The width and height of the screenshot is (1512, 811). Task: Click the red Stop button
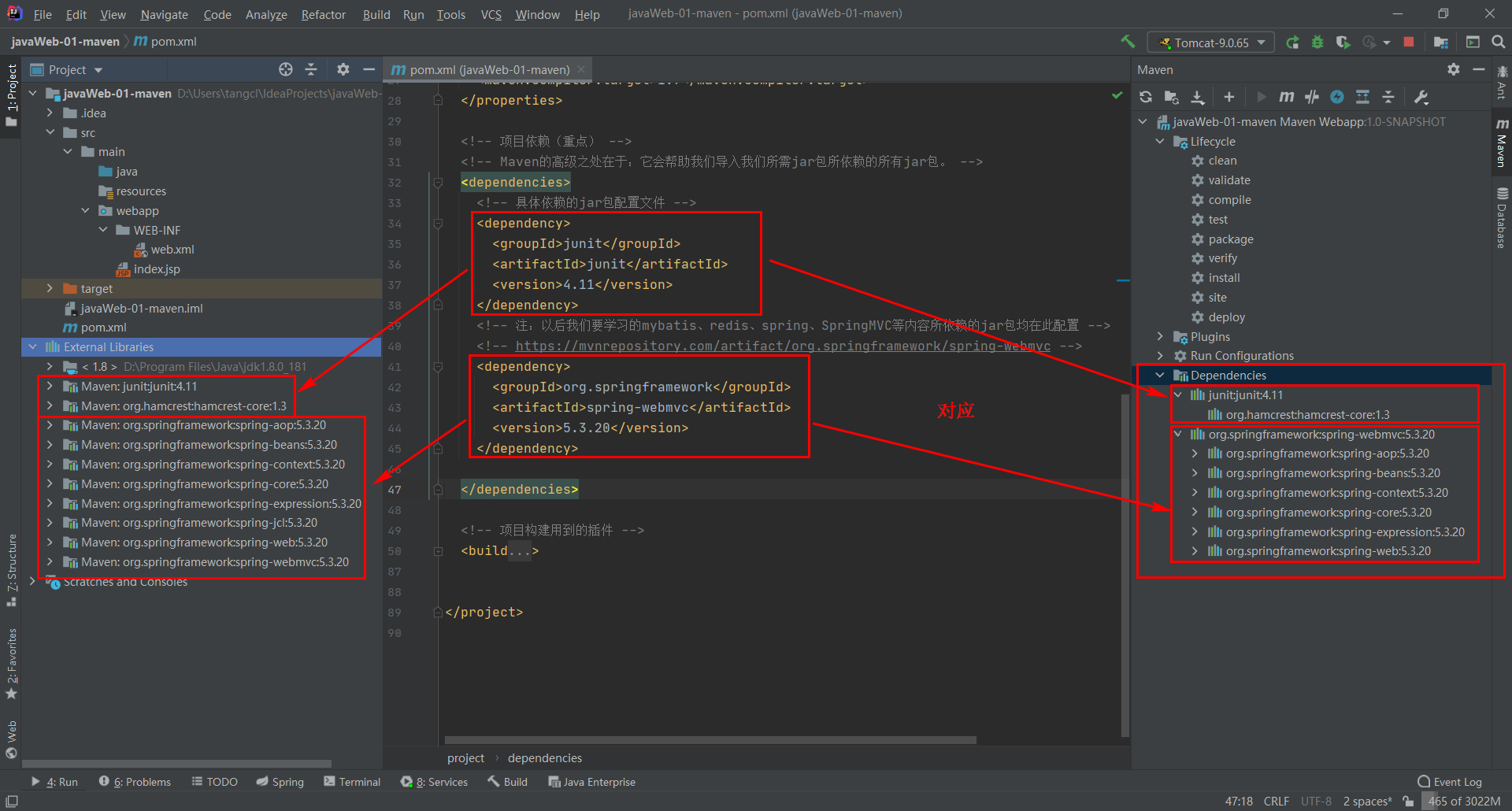[x=1409, y=43]
